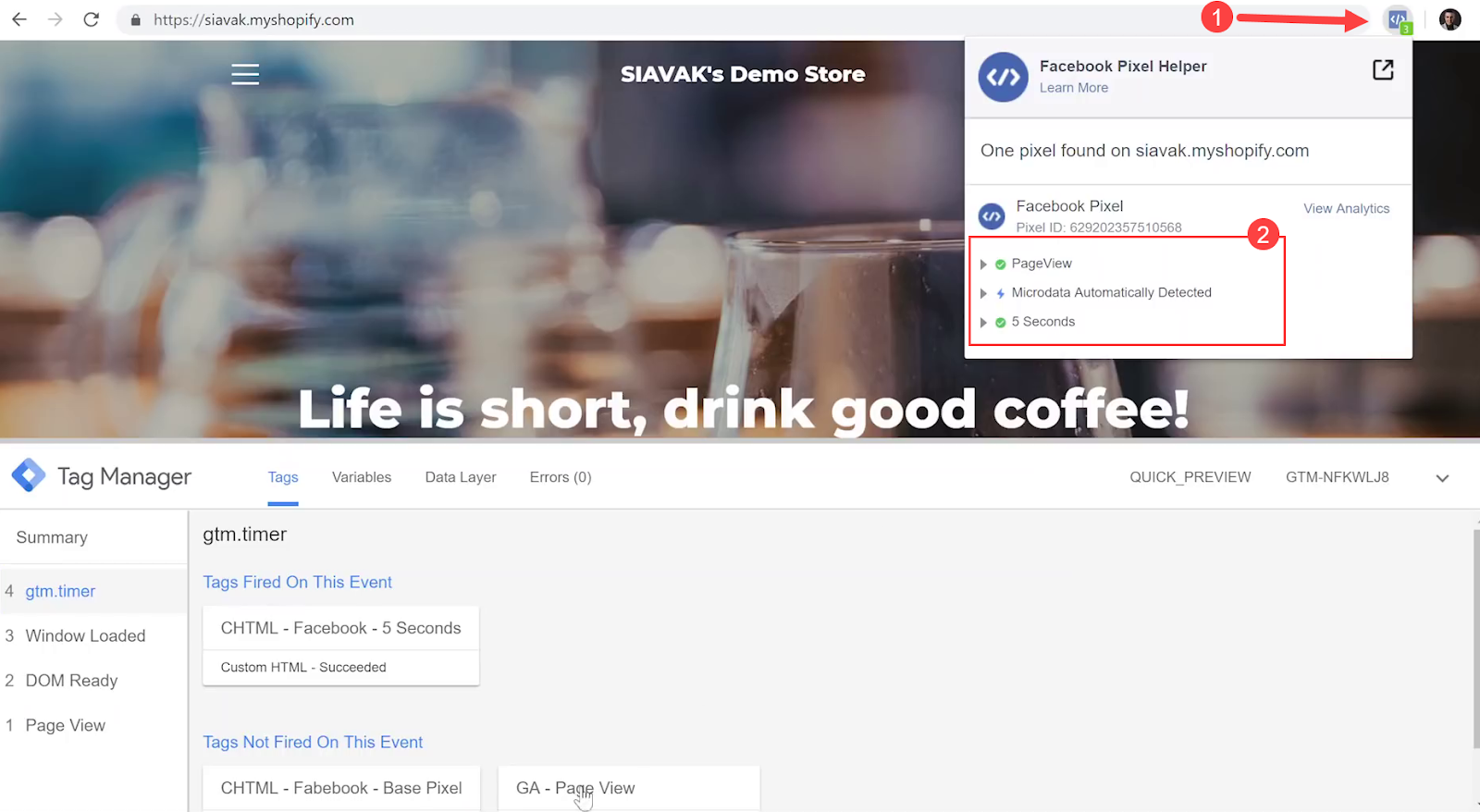Open the CHTML - Facebook - 5 Seconds tag card

[x=340, y=646]
